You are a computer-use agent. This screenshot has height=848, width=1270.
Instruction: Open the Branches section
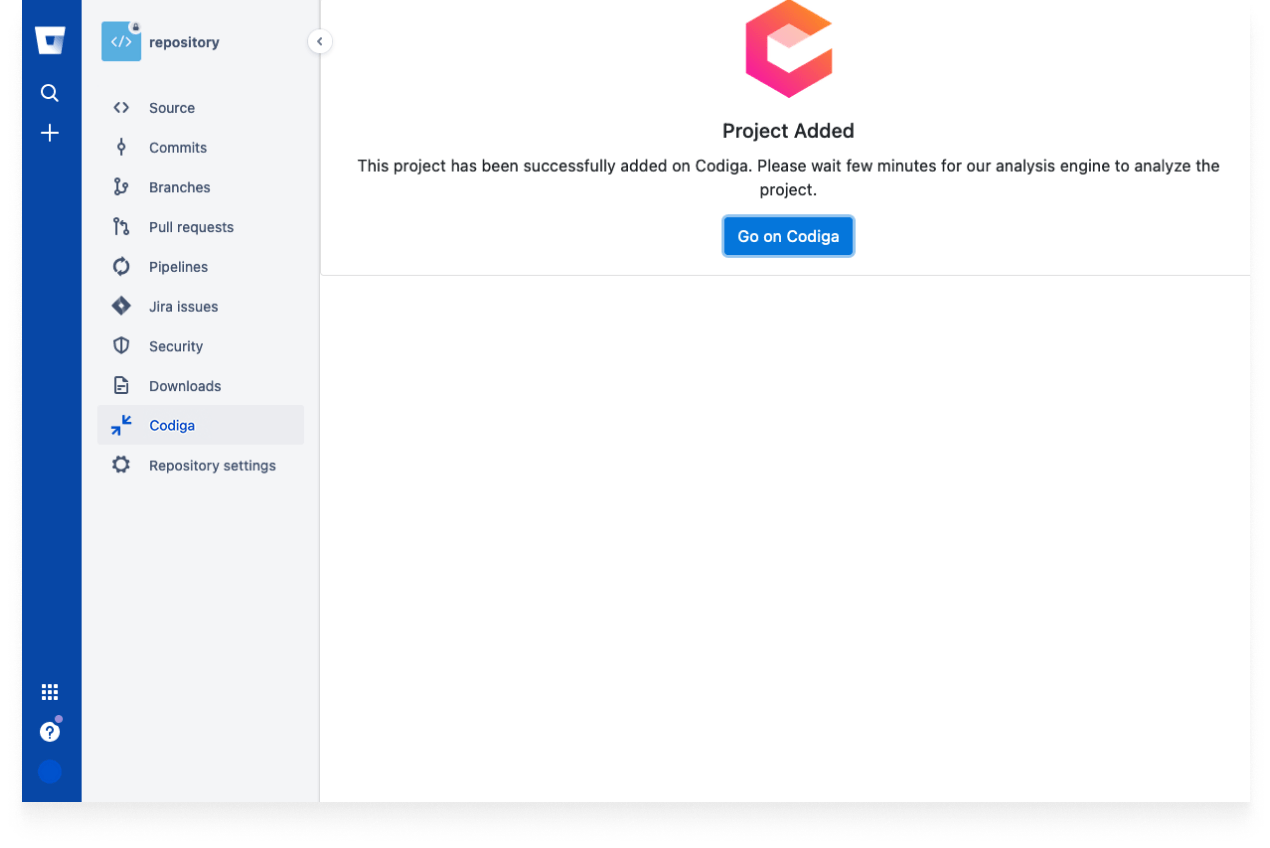(180, 187)
